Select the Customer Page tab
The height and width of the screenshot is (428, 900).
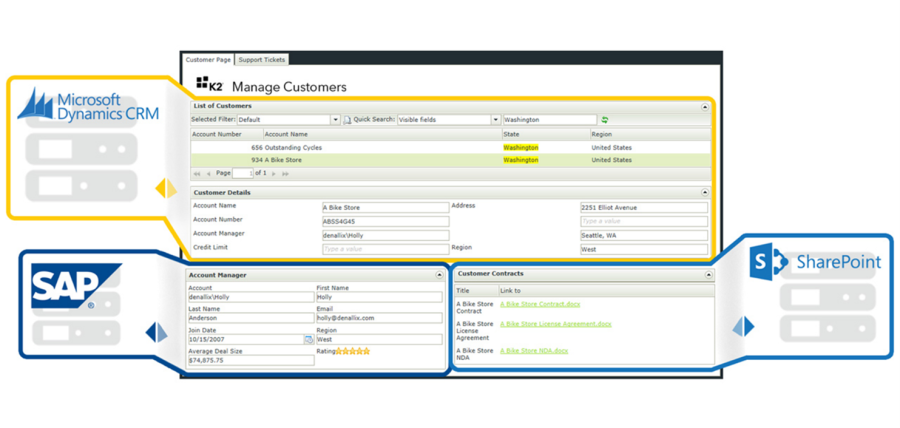pyautogui.click(x=208, y=60)
